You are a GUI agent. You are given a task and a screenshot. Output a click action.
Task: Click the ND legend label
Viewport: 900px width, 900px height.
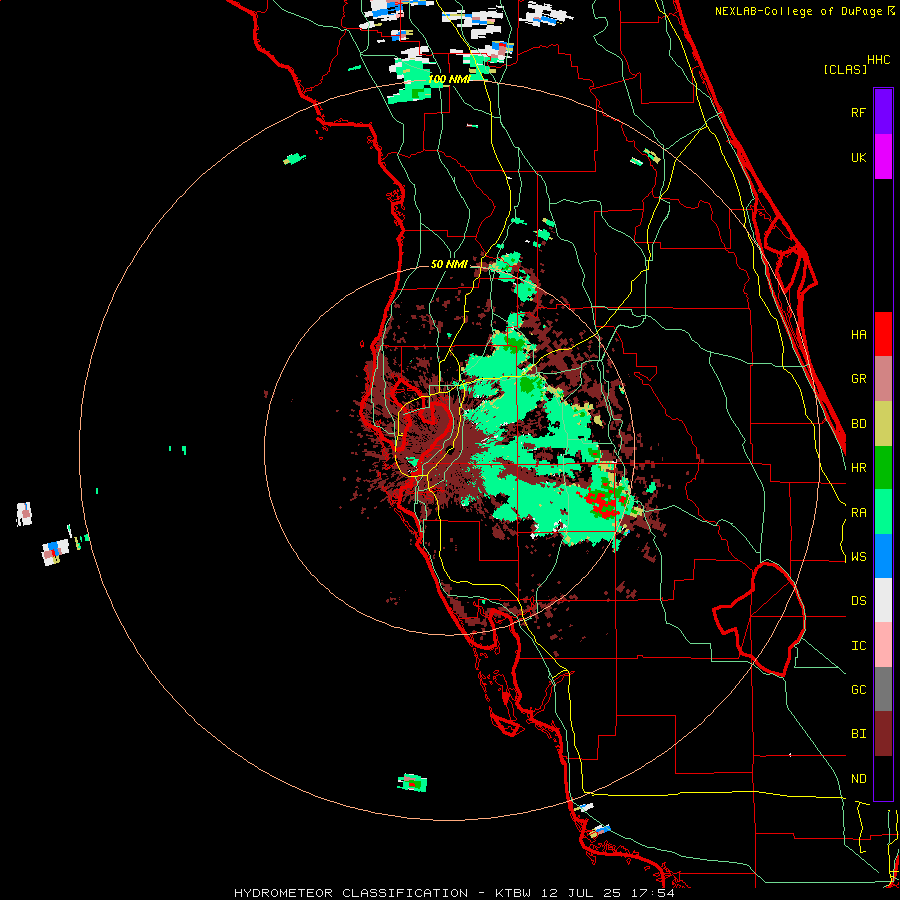(x=858, y=779)
